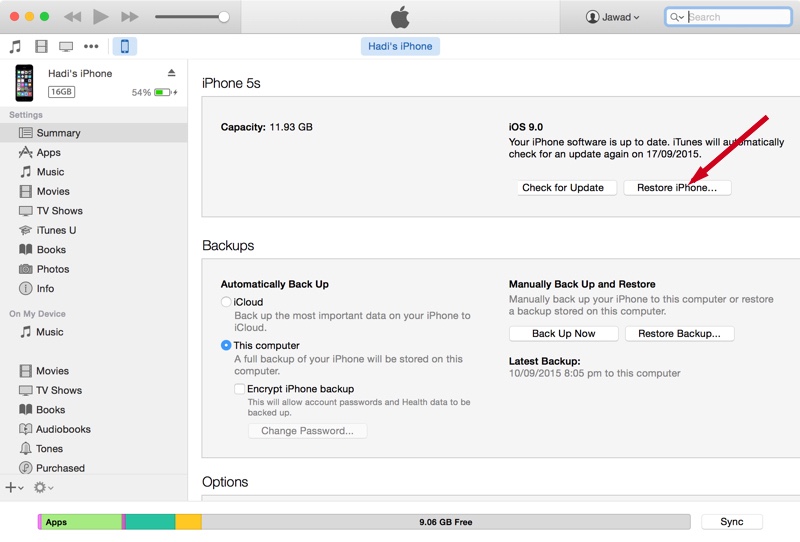Open Music under Settings sidebar
This screenshot has width=800, height=542.
[x=94, y=171]
